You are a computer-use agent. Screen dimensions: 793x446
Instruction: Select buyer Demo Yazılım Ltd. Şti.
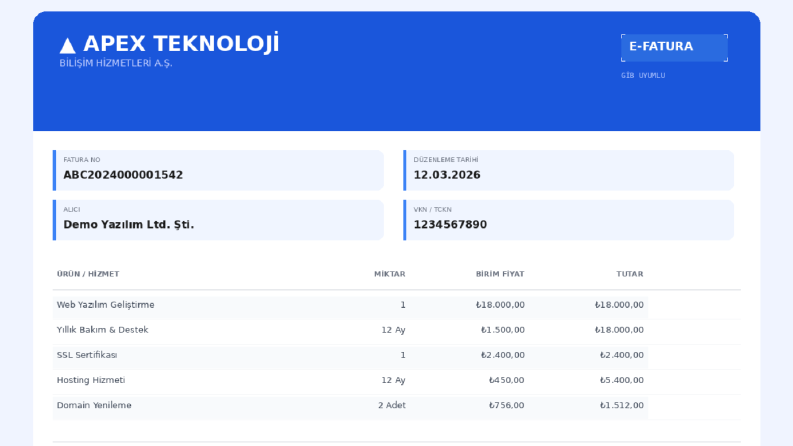point(128,225)
